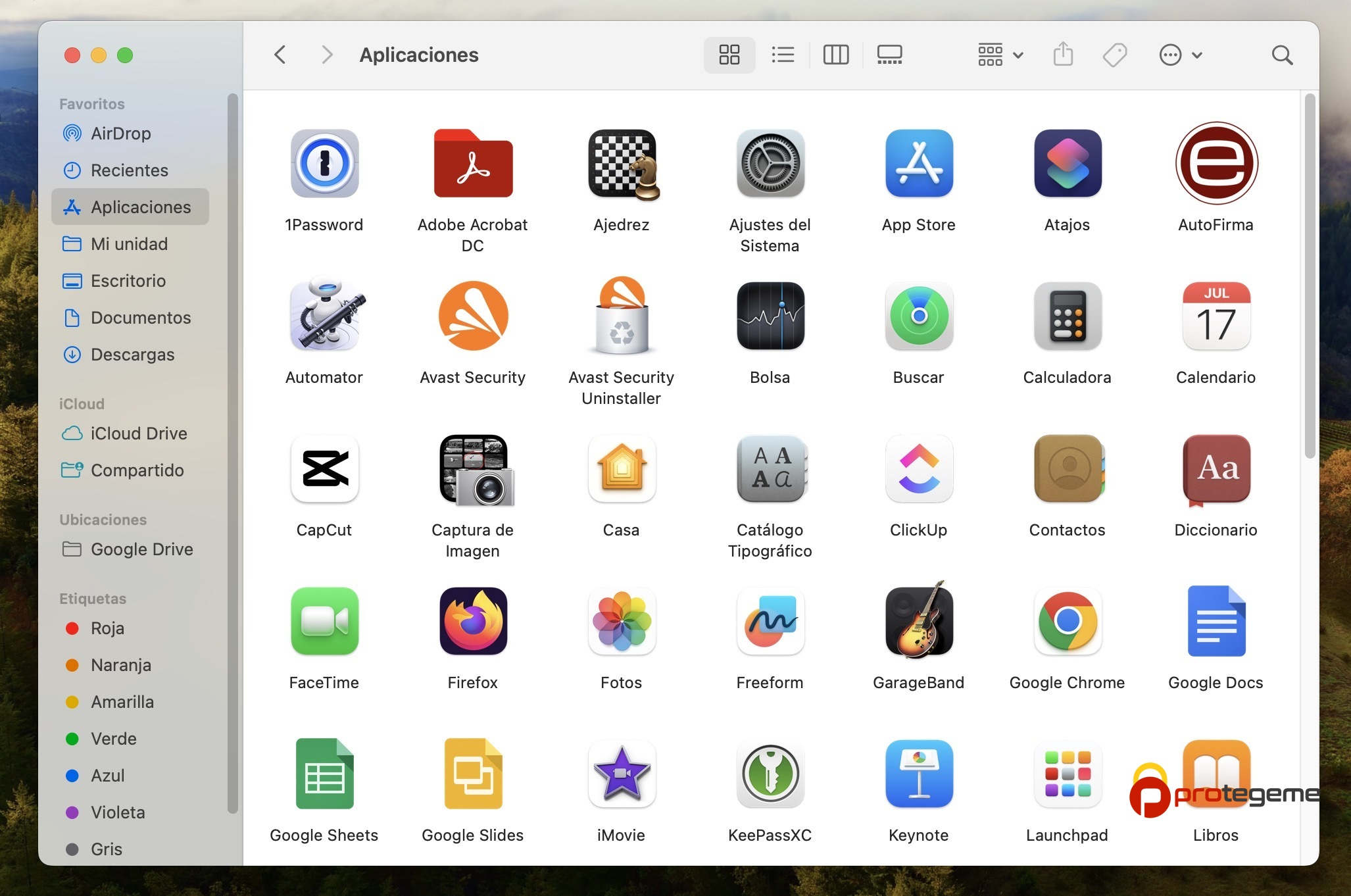Switch to column view layout
The width and height of the screenshot is (1351, 896).
(835, 55)
